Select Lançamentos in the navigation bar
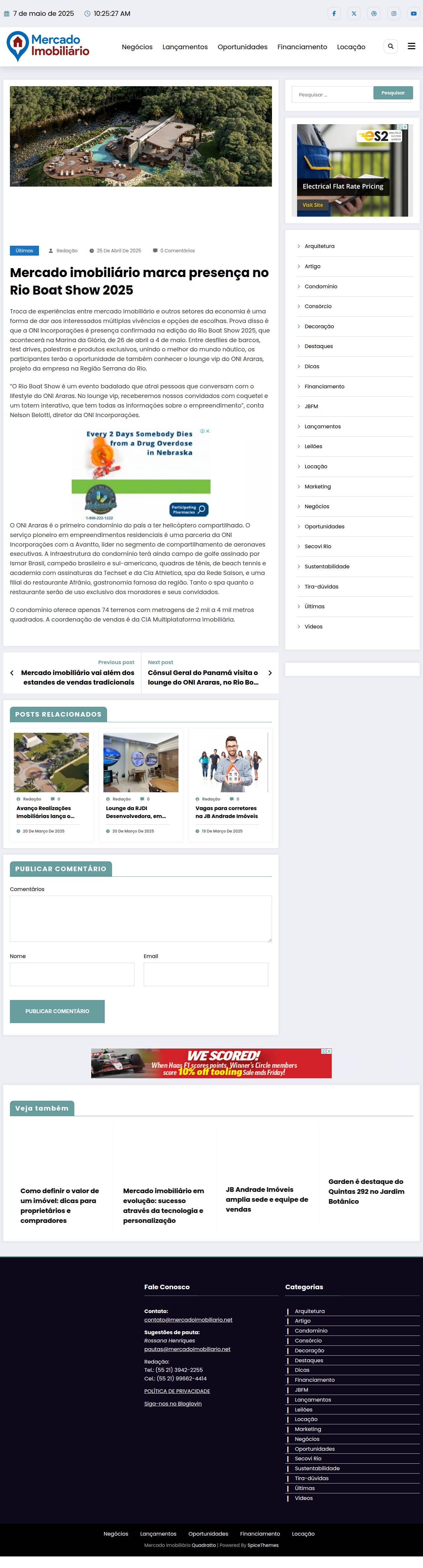 185,47
